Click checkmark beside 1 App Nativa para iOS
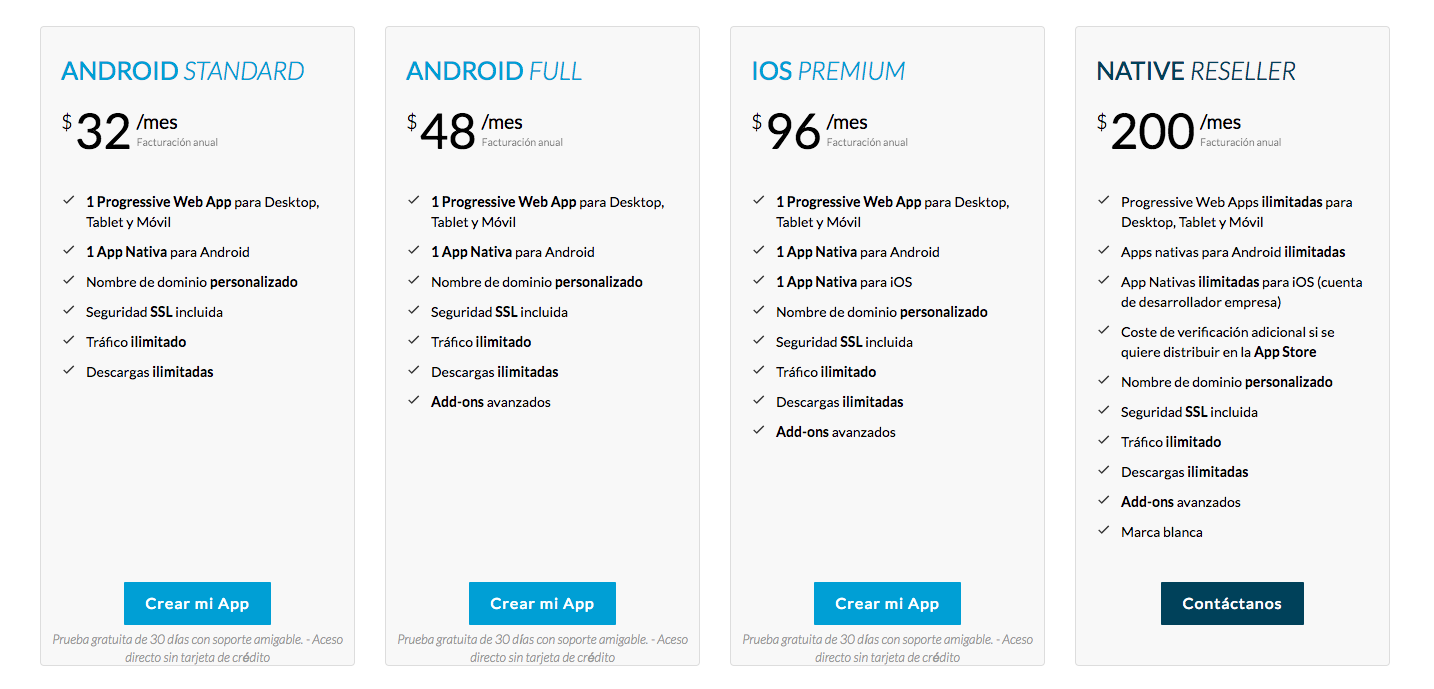 click(x=758, y=281)
